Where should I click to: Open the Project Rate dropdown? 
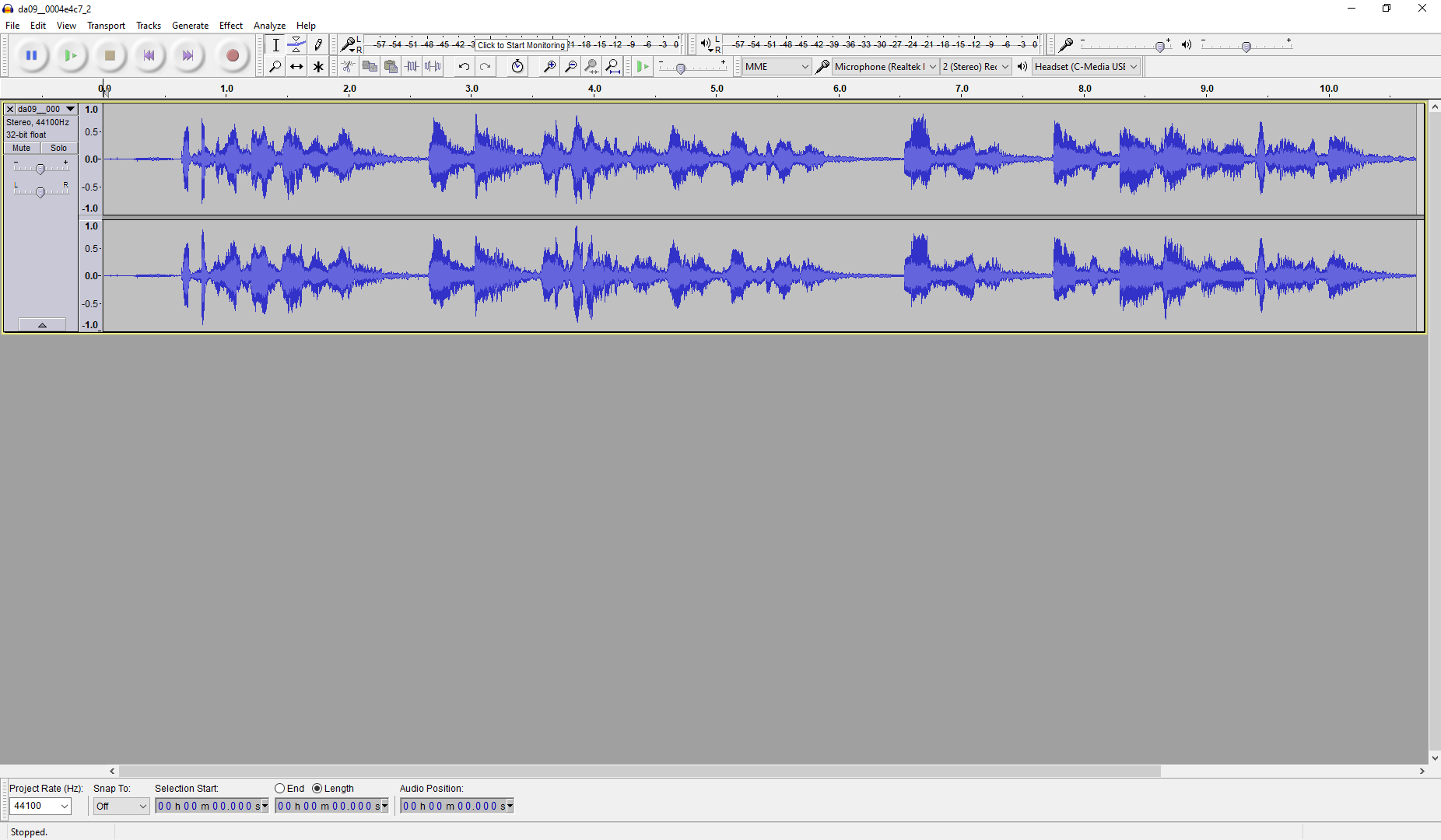pos(40,806)
